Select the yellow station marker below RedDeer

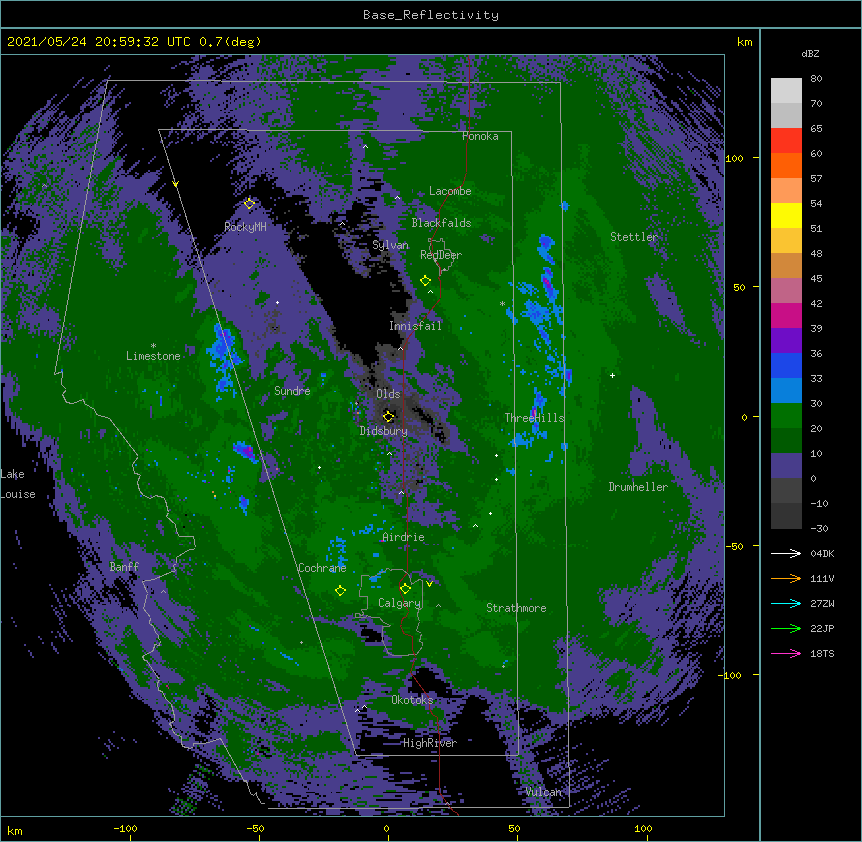(425, 280)
